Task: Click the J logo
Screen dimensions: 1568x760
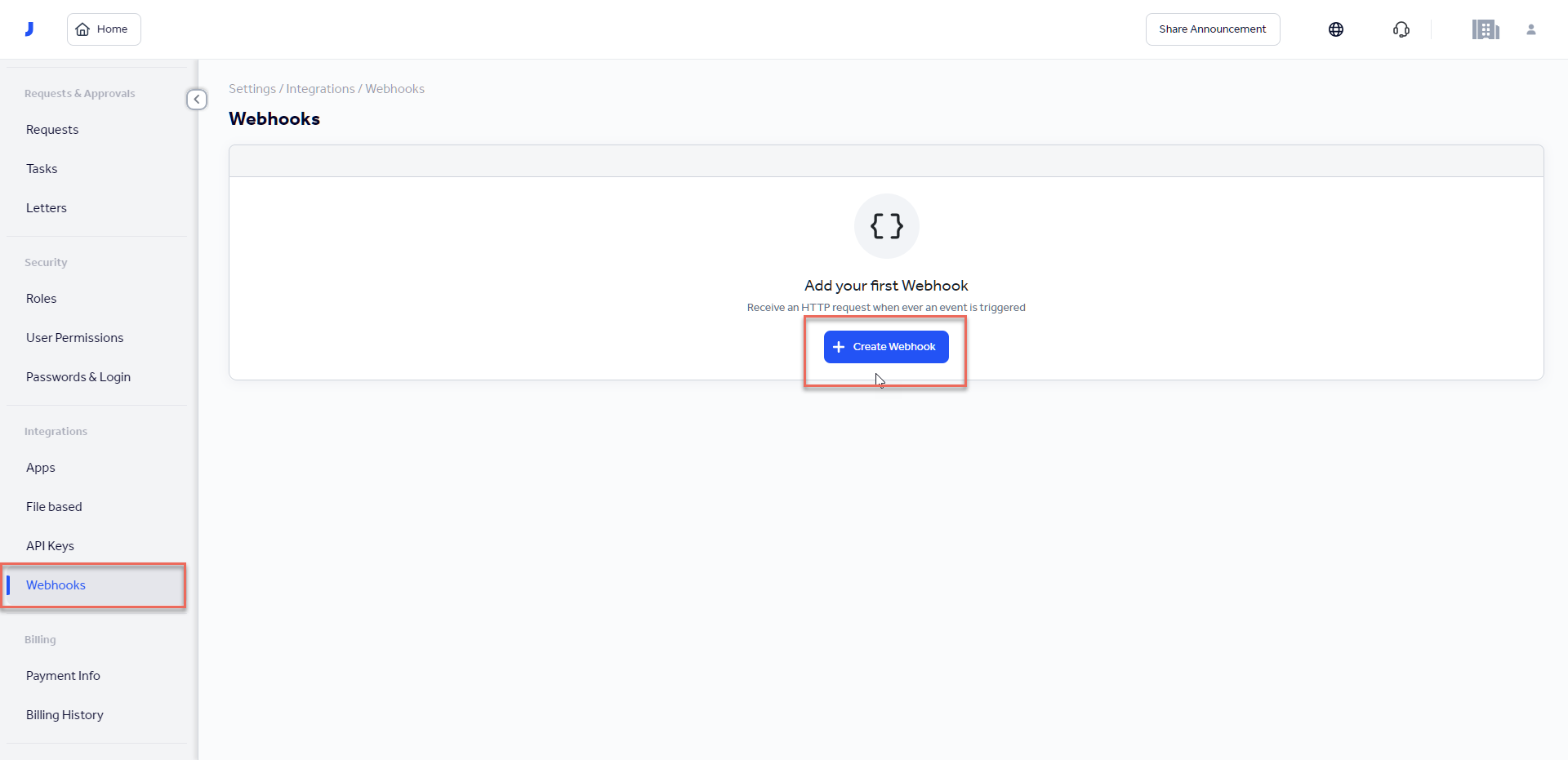Action: pos(29,28)
